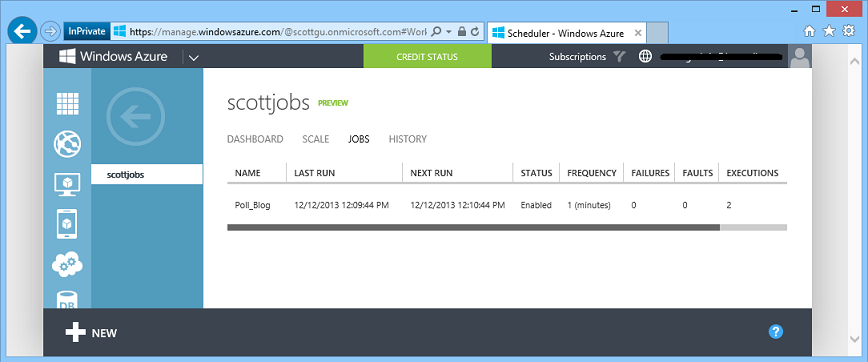Switch to the JOBS tab

pyautogui.click(x=359, y=139)
